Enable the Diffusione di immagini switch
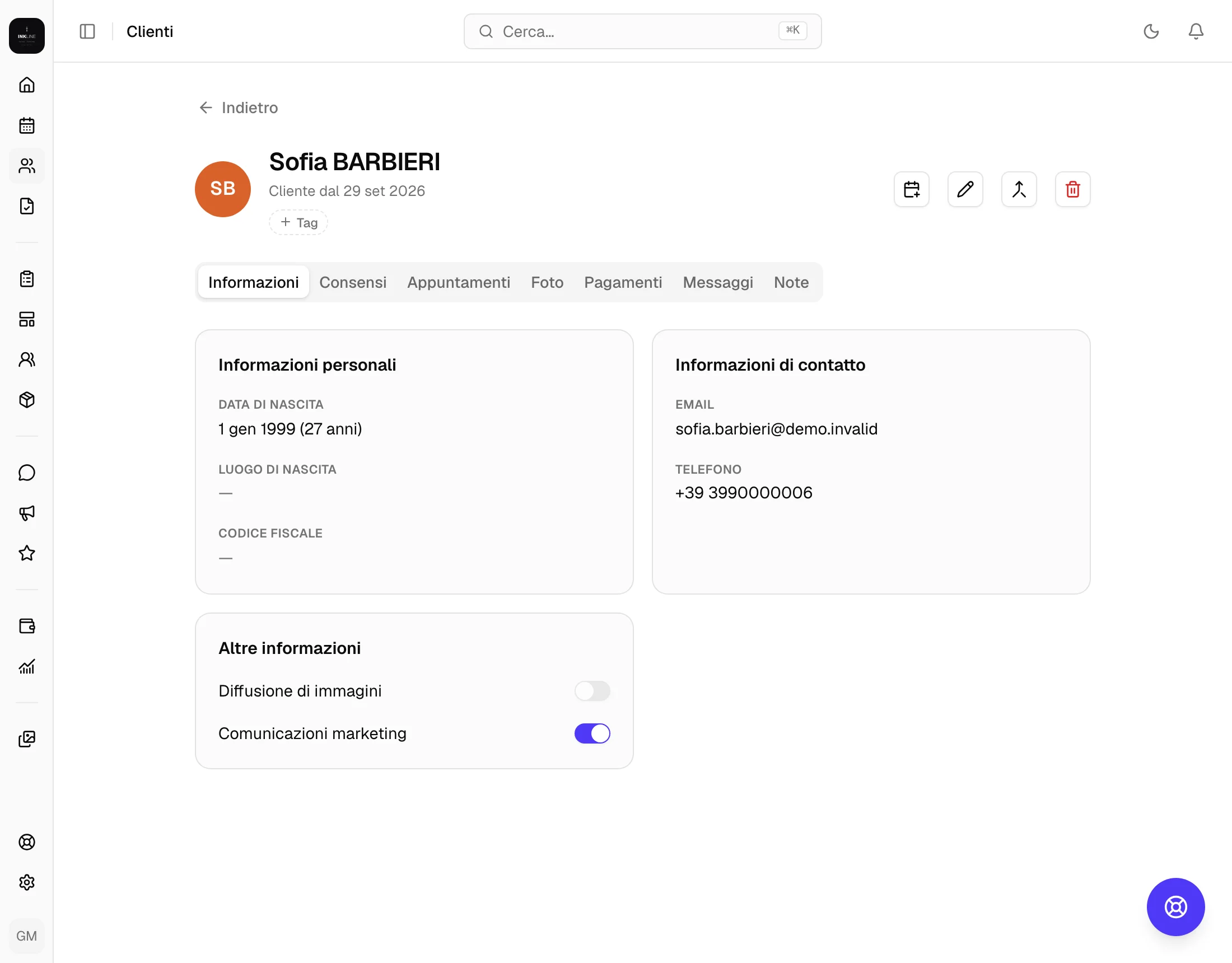Image resolution: width=1232 pixels, height=963 pixels. [592, 690]
